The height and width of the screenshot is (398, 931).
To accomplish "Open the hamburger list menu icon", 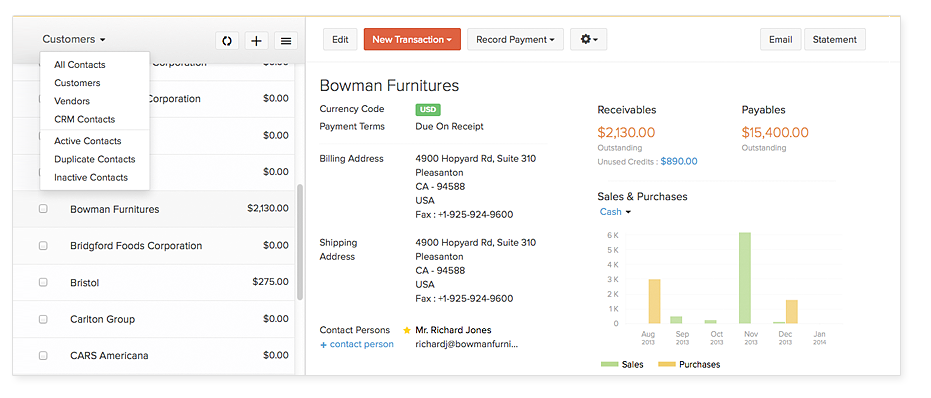I will [x=286, y=40].
